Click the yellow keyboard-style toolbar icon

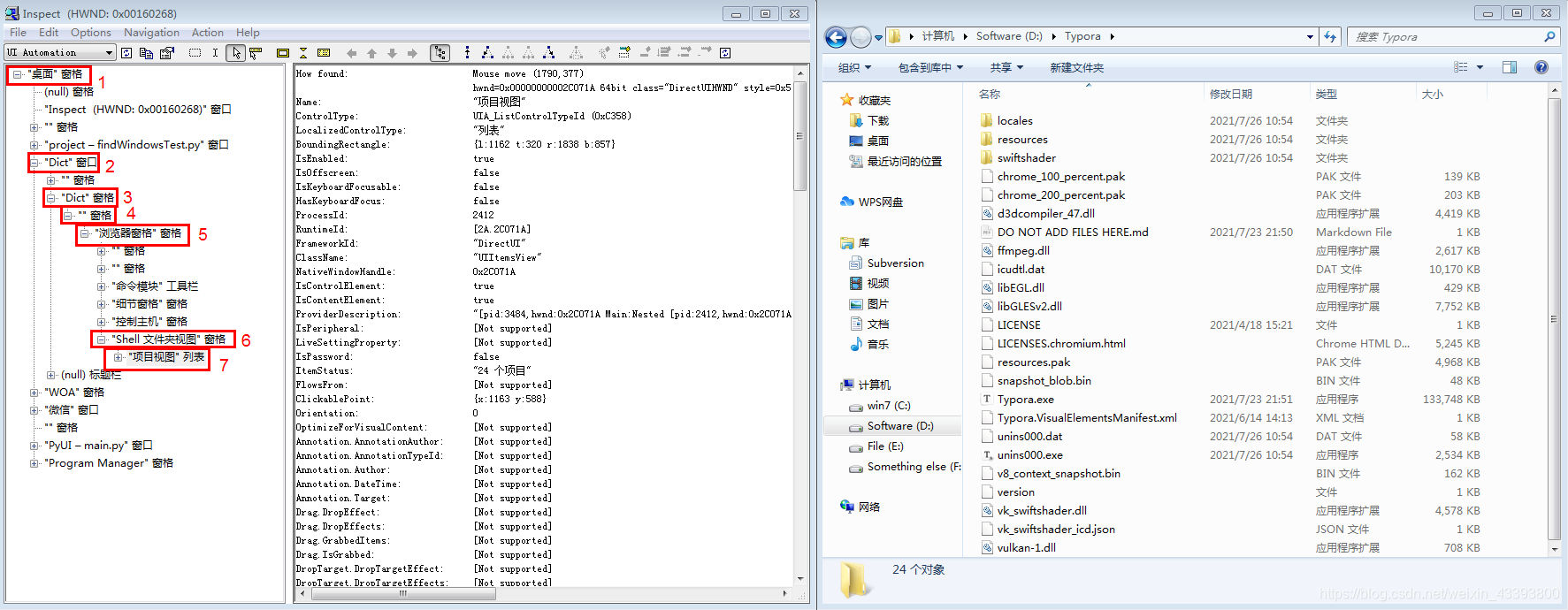click(x=324, y=53)
